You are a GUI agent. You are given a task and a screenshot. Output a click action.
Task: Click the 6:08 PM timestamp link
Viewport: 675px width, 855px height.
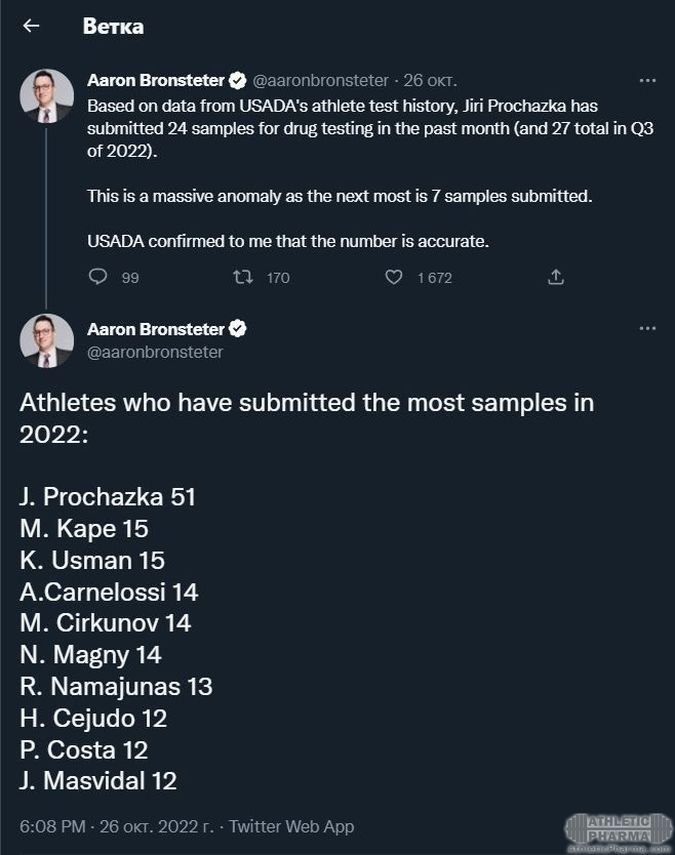pos(53,827)
